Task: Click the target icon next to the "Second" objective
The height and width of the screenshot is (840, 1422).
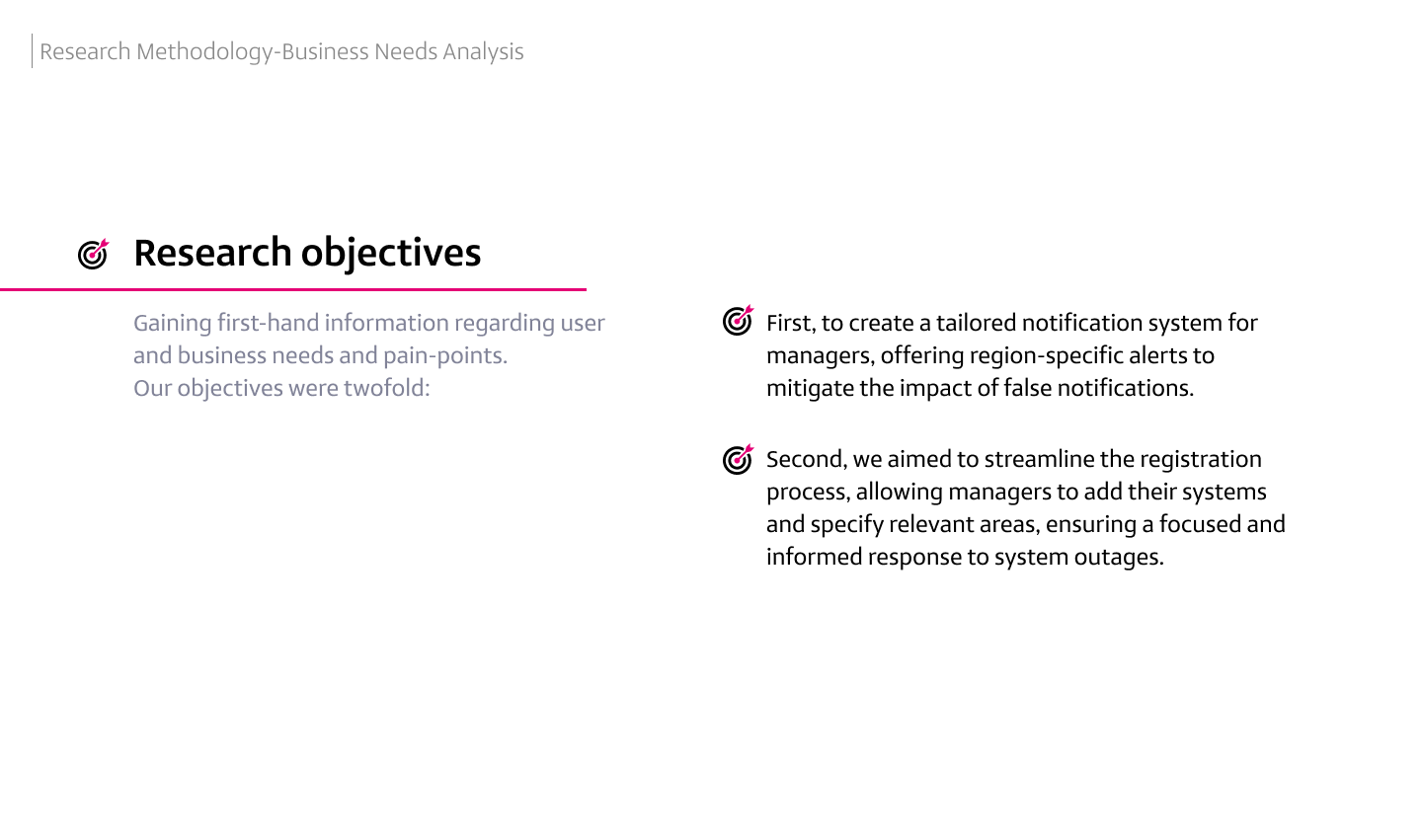Action: click(738, 459)
